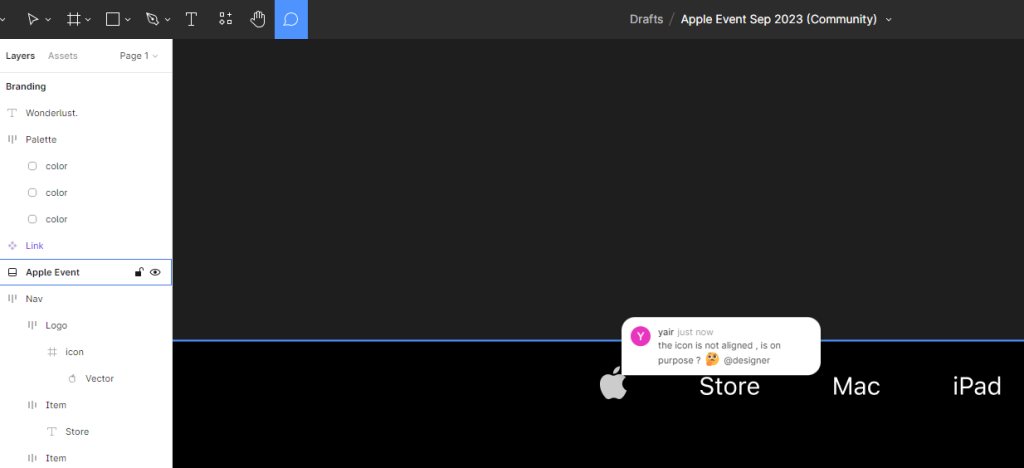The image size is (1024, 468).
Task: Open the Resources components tool
Action: point(225,19)
